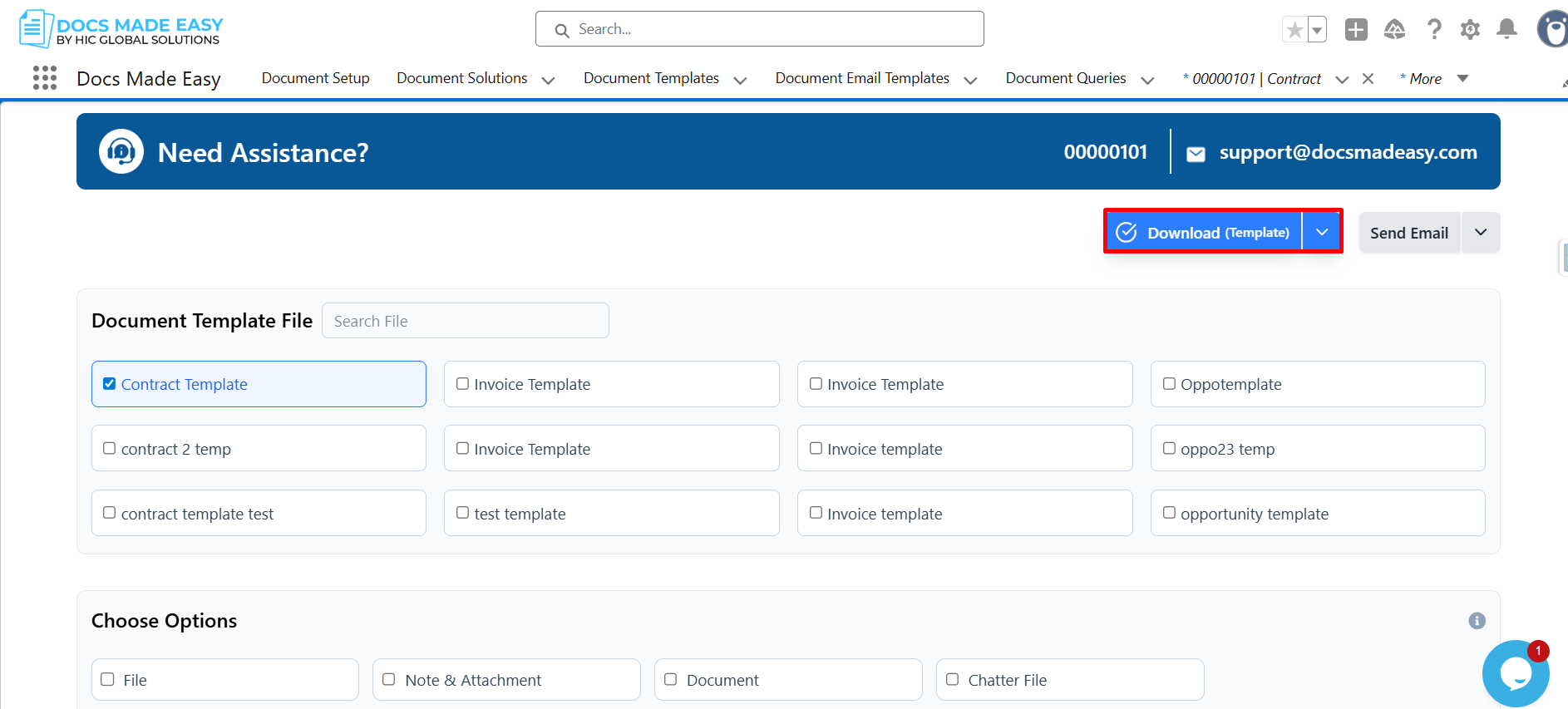Click the Choose Options info icon
Image resolution: width=1568 pixels, height=709 pixels.
coord(1477,621)
